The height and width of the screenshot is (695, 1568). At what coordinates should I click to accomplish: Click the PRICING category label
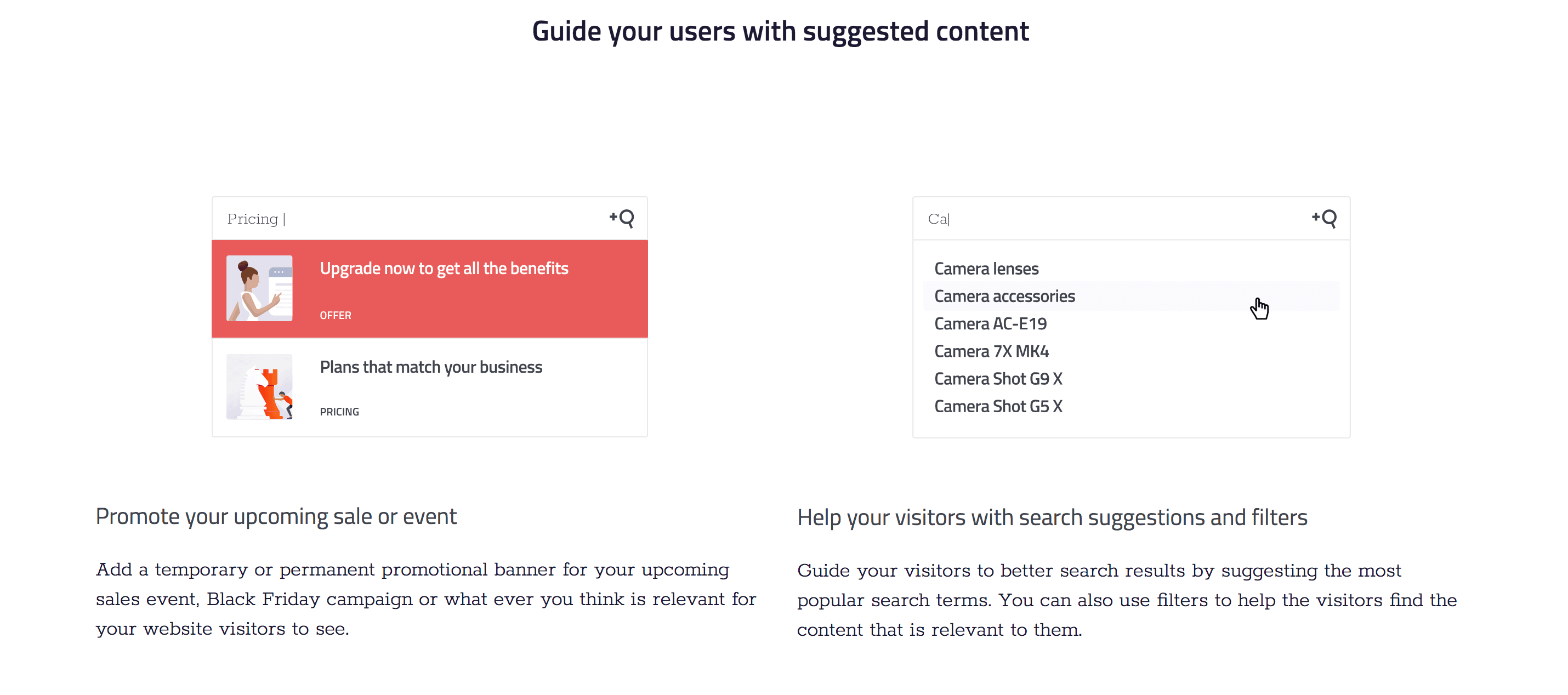click(x=339, y=412)
